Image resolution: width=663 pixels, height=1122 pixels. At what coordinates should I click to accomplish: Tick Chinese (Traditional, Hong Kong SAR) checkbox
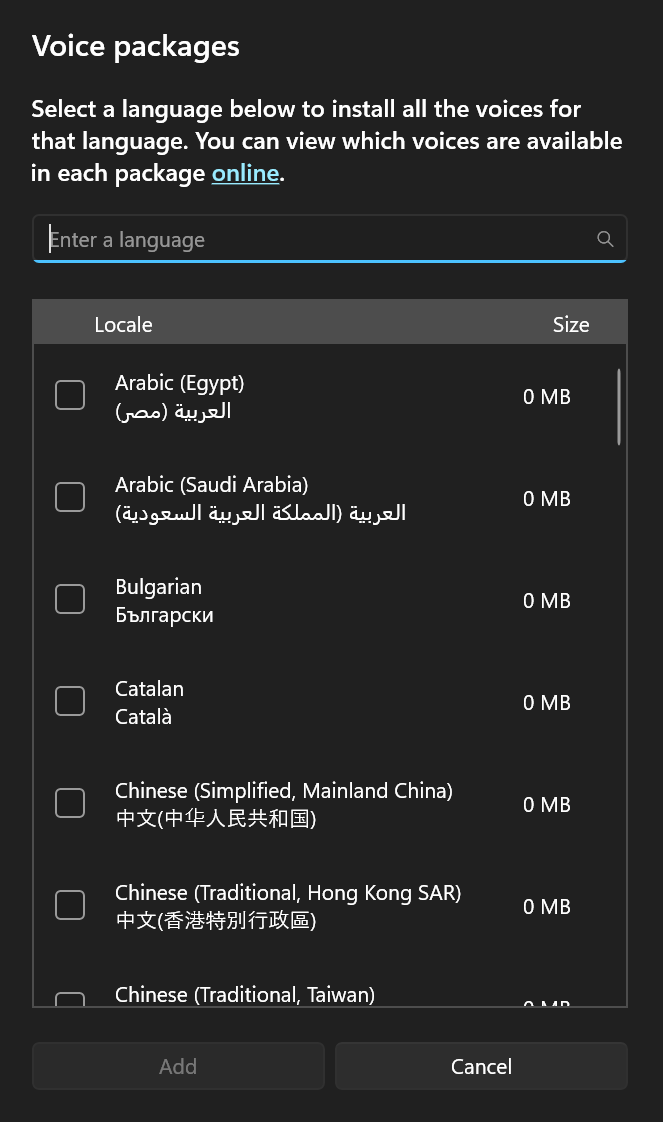point(70,905)
